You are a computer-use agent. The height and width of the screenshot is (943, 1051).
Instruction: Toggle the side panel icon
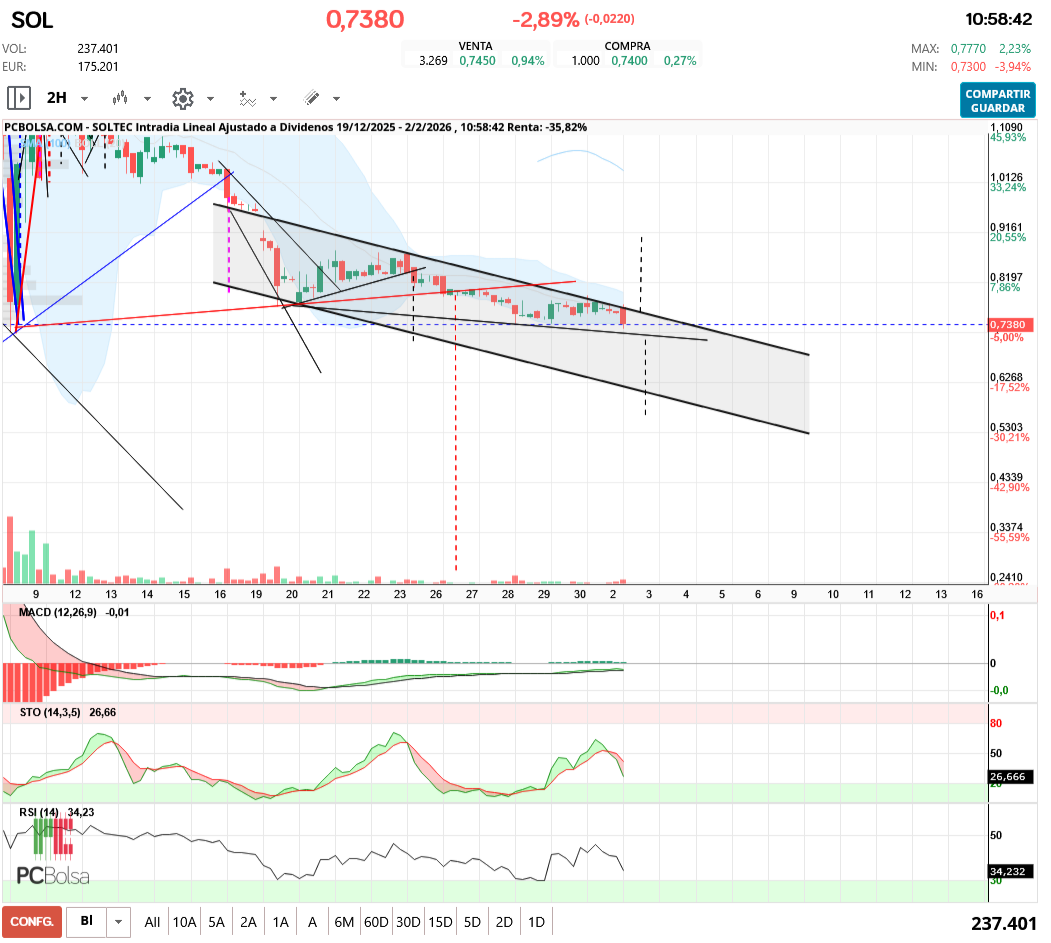pos(19,99)
